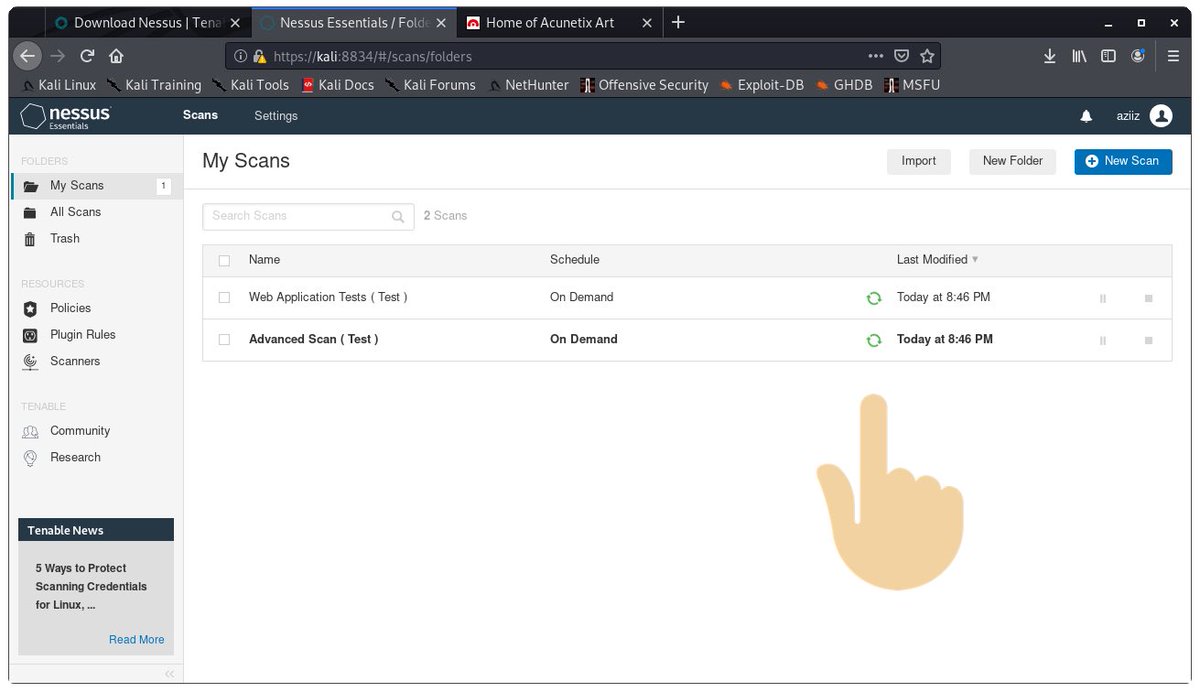The height and width of the screenshot is (692, 1200).
Task: Open the page actions three-dots menu
Action: click(876, 57)
